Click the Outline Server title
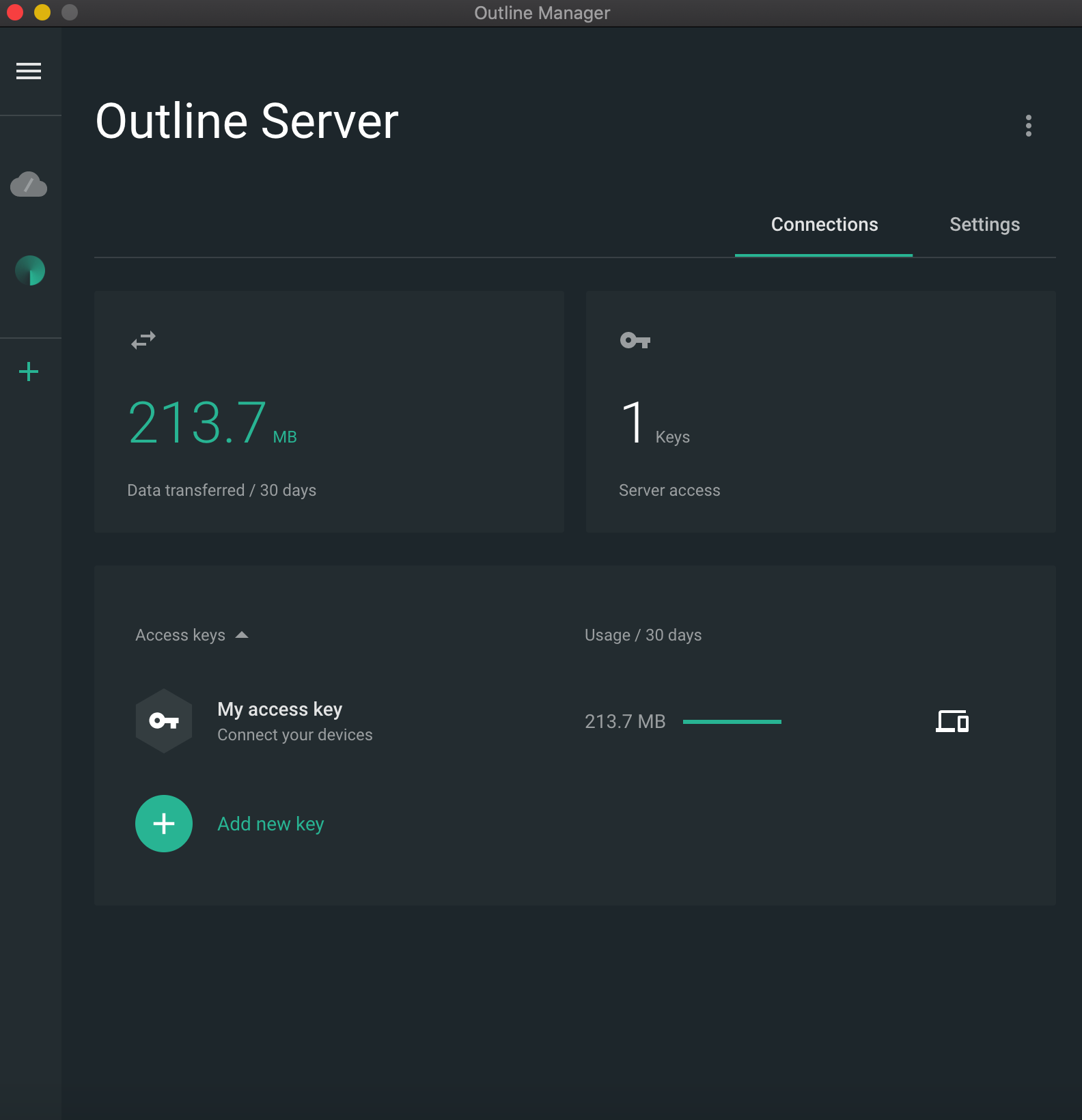1082x1120 pixels. click(x=247, y=121)
